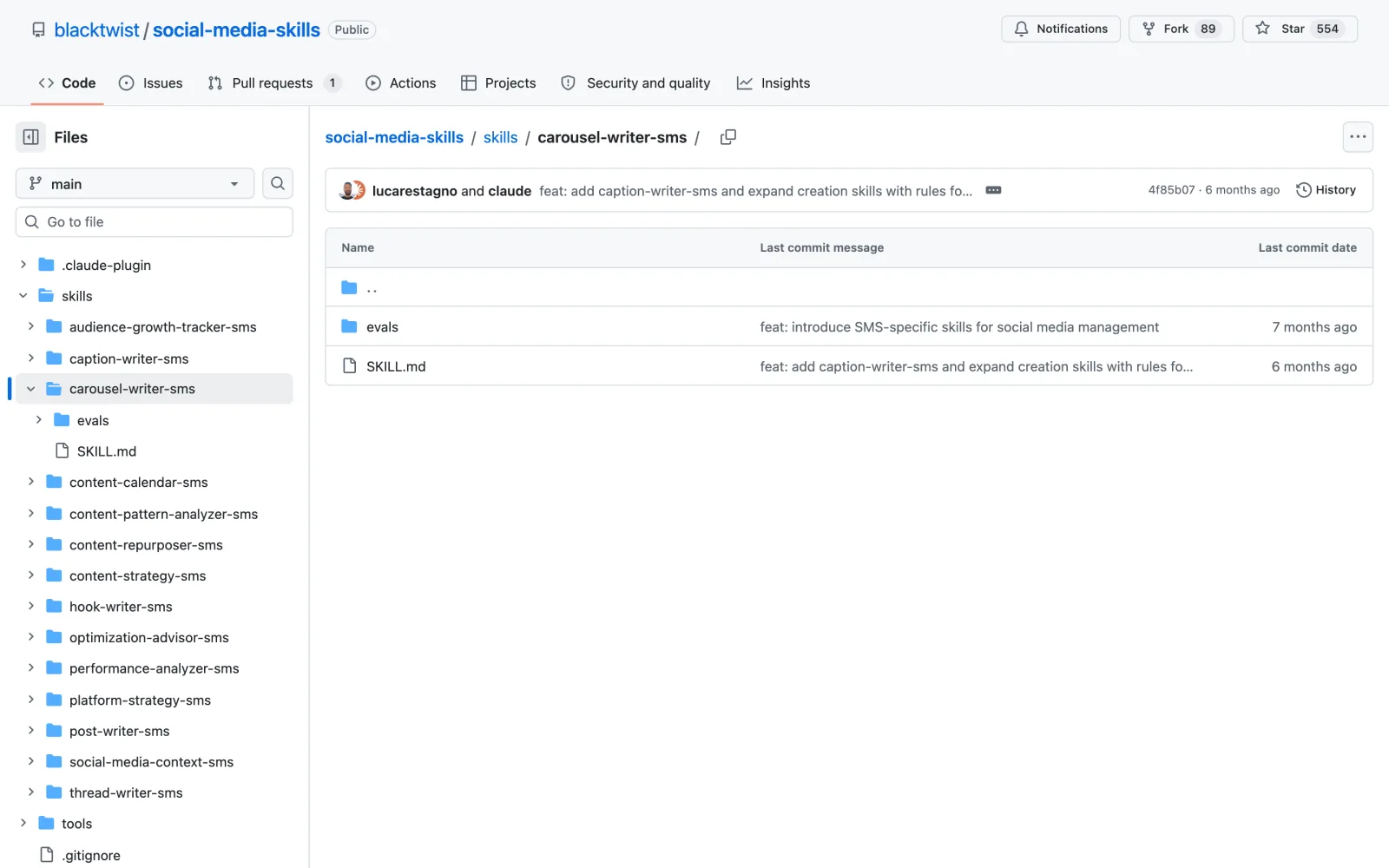The width and height of the screenshot is (1389, 868).
Task: Open blacktwist owner link
Action: [96, 30]
